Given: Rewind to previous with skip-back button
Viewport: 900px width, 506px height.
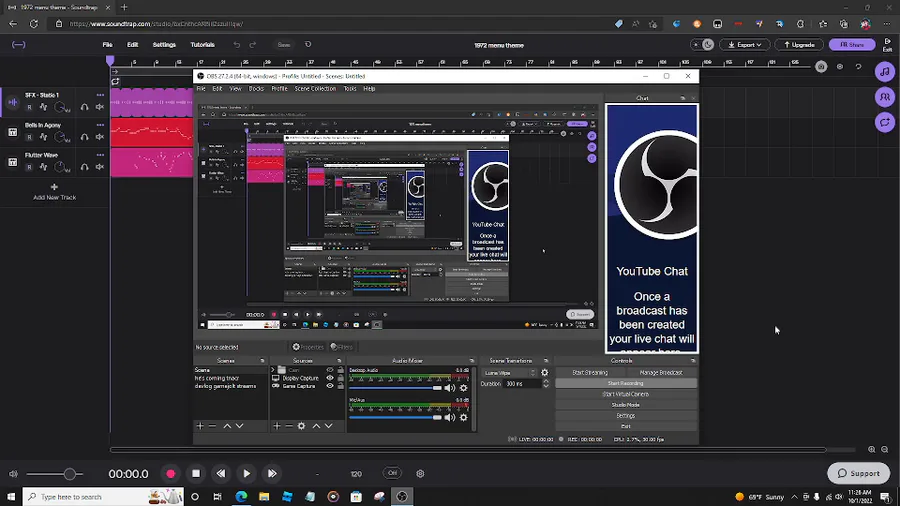Looking at the screenshot, I should (x=221, y=474).
